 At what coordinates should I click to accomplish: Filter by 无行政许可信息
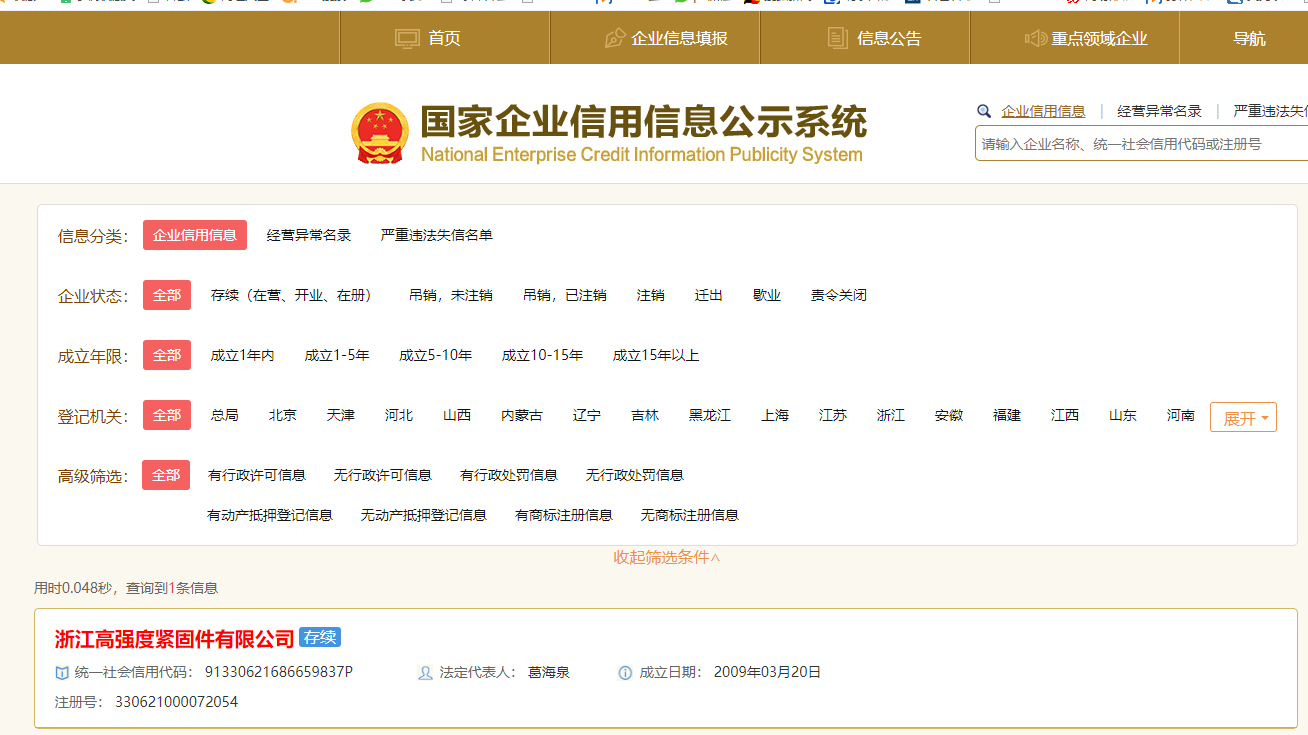coord(383,475)
